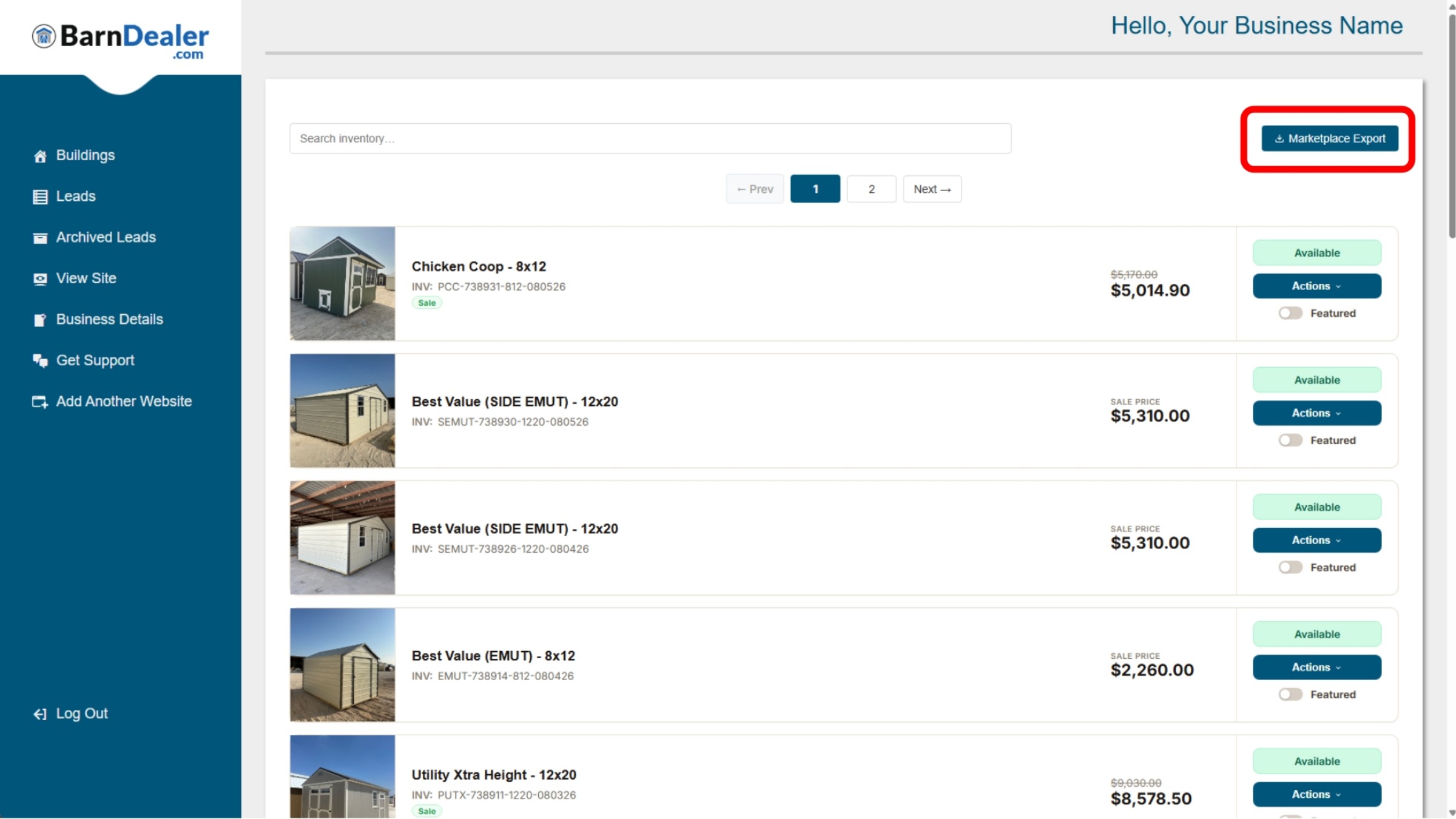Click the Utility Xtra Height - 12x20 title
Screen dimensions: 1456x819
pyautogui.click(x=494, y=775)
